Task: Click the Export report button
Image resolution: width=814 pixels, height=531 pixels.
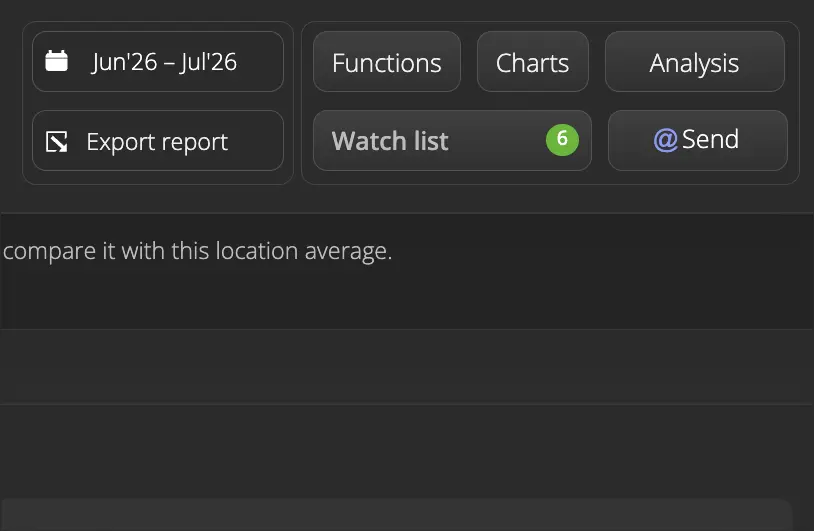Action: 158,141
